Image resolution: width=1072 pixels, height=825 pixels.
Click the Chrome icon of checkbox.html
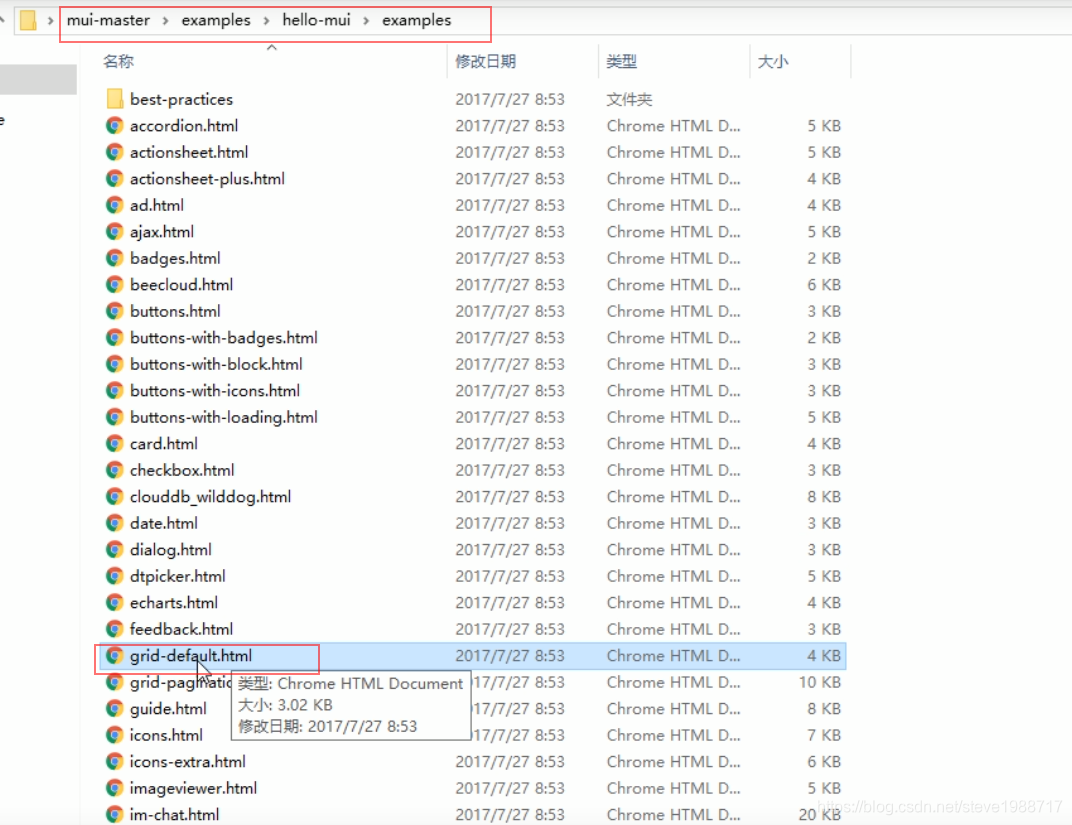pyautogui.click(x=115, y=470)
